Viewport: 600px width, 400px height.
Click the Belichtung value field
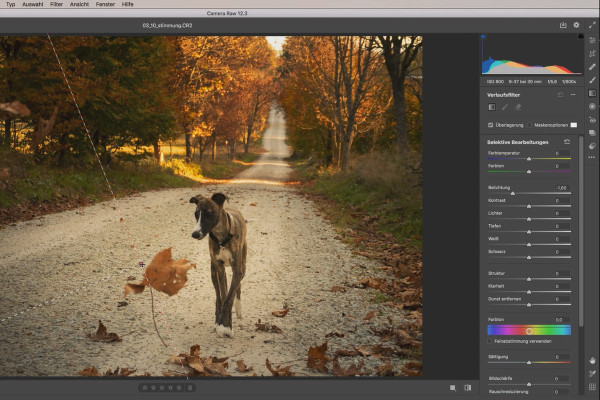click(560, 188)
